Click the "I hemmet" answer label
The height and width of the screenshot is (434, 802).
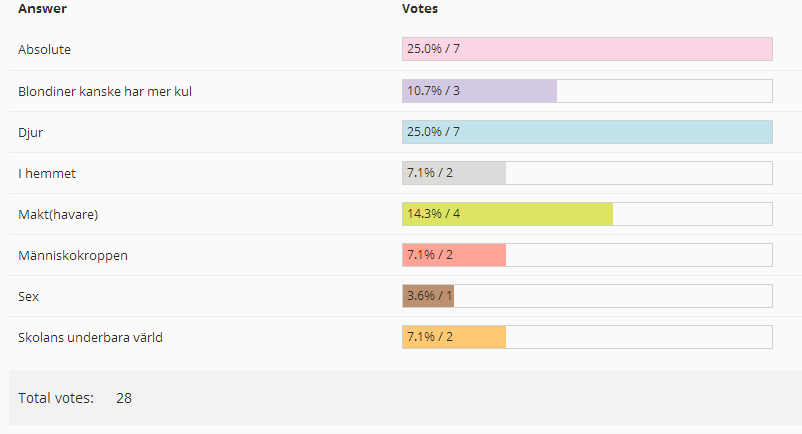[x=47, y=173]
